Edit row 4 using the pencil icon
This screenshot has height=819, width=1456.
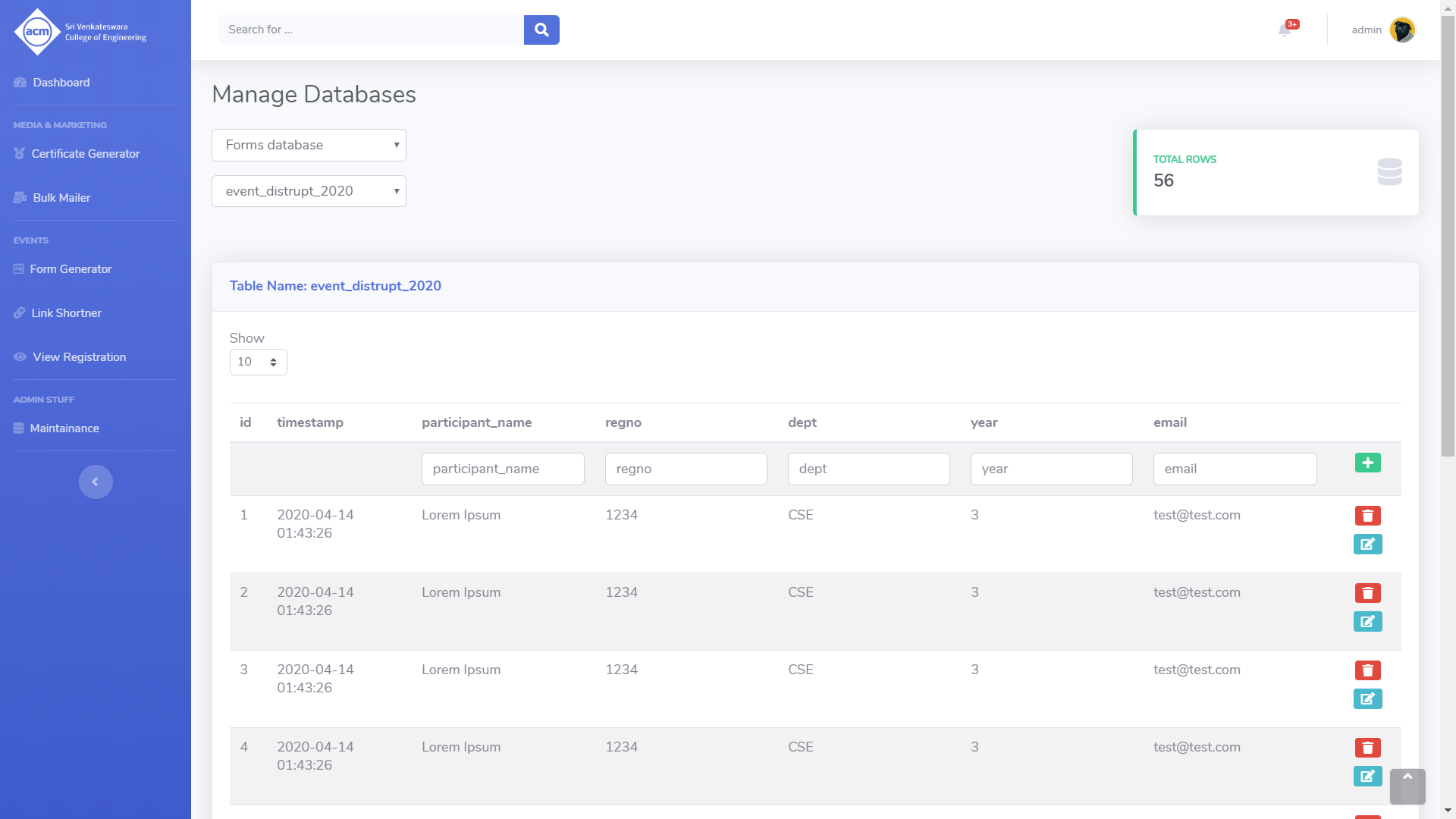pos(1367,777)
